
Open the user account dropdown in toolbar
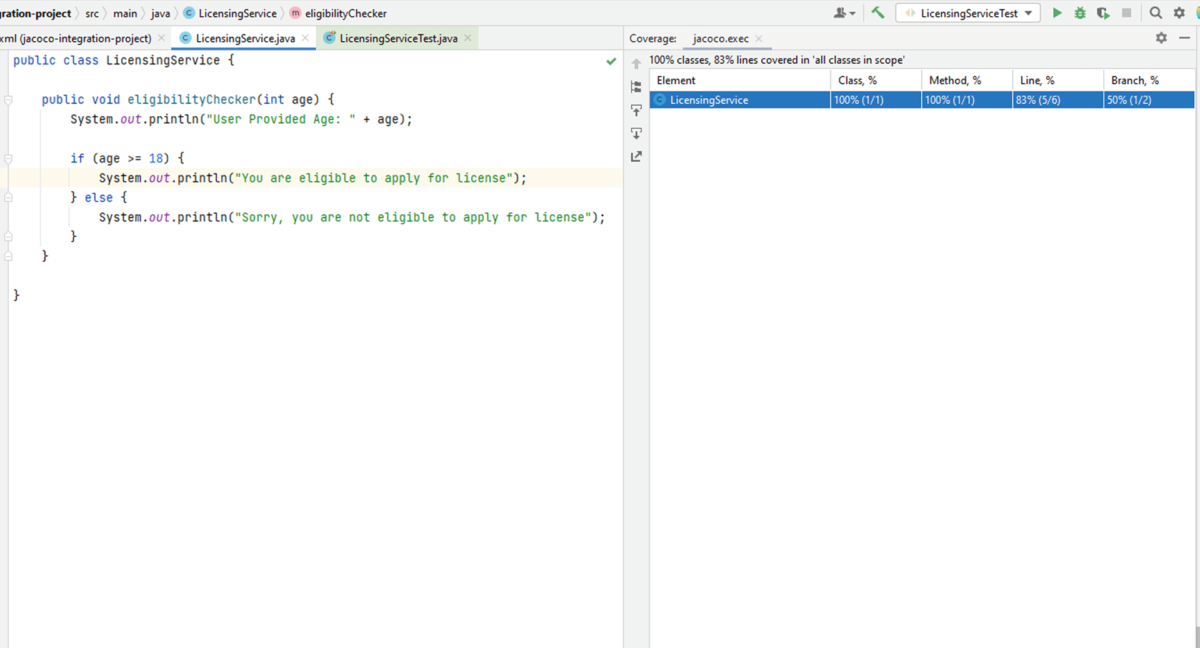click(845, 13)
